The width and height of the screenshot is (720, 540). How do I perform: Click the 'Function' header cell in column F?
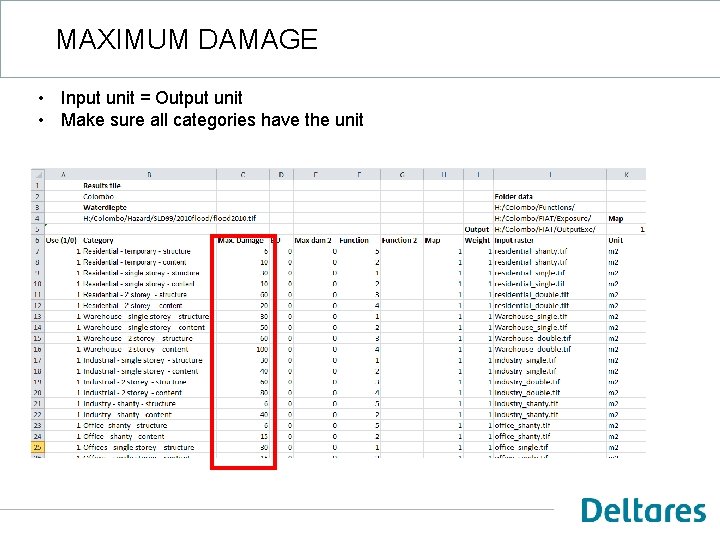tap(354, 240)
